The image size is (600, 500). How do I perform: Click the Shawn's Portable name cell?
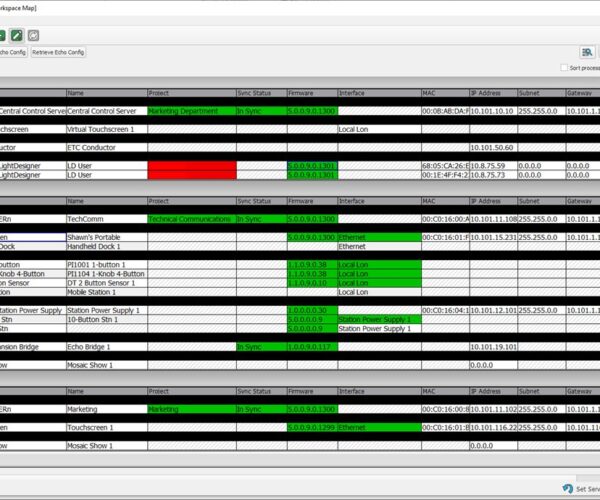105,237
